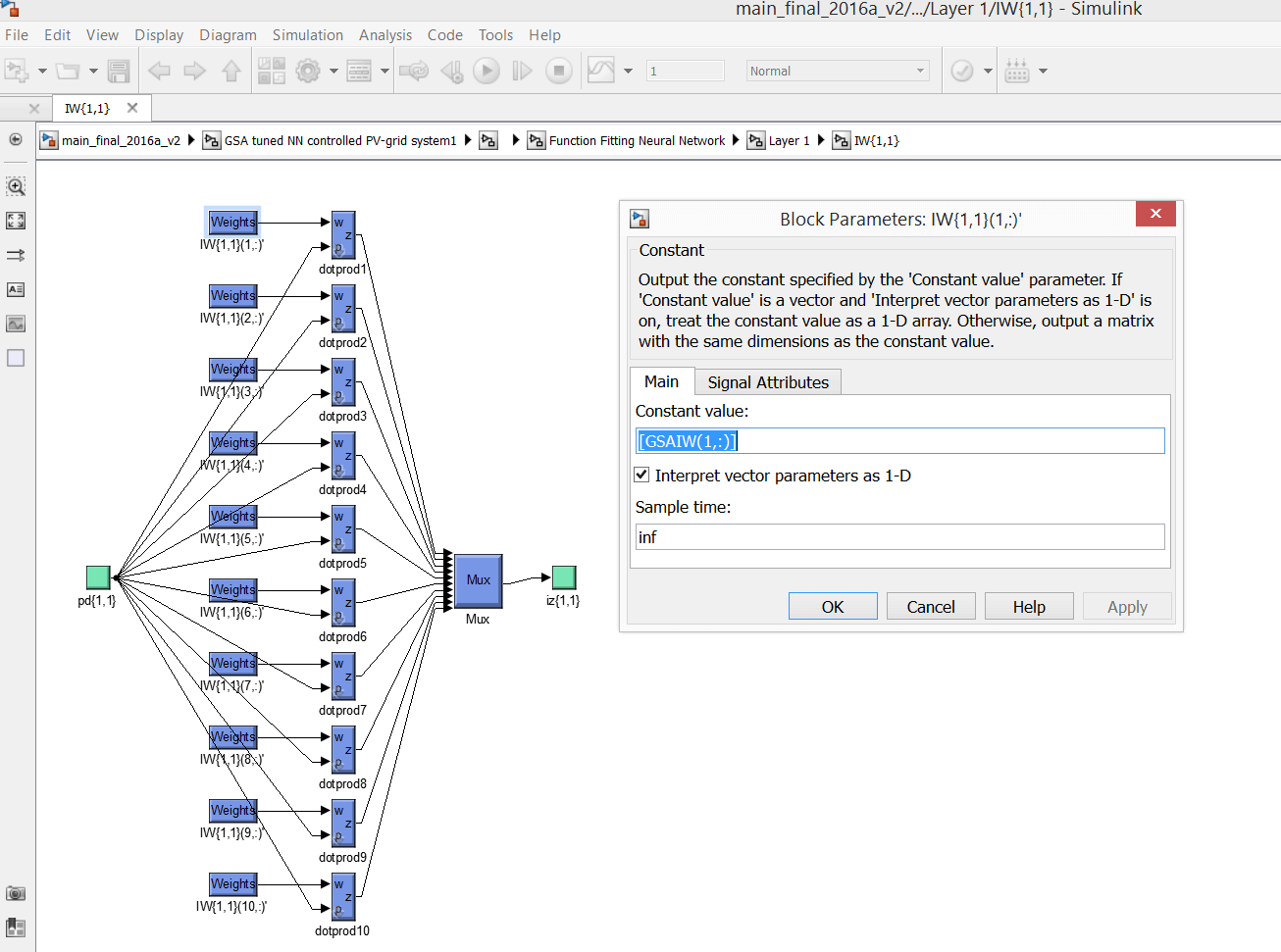Click the screenshot camera icon
This screenshot has width=1281, height=952.
(x=16, y=893)
